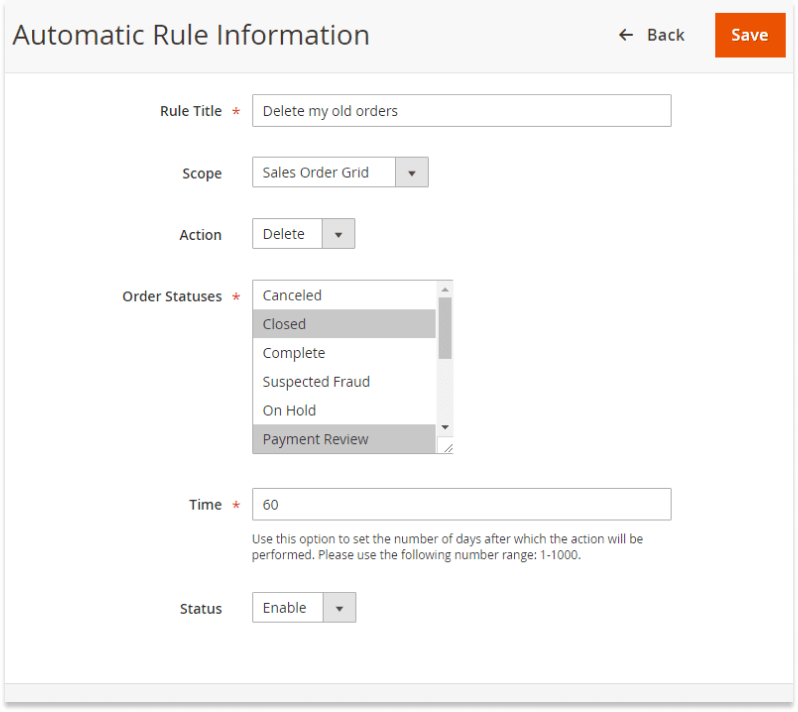798x712 pixels.
Task: Click the Order Statuses scroll up arrow
Action: coord(445,290)
